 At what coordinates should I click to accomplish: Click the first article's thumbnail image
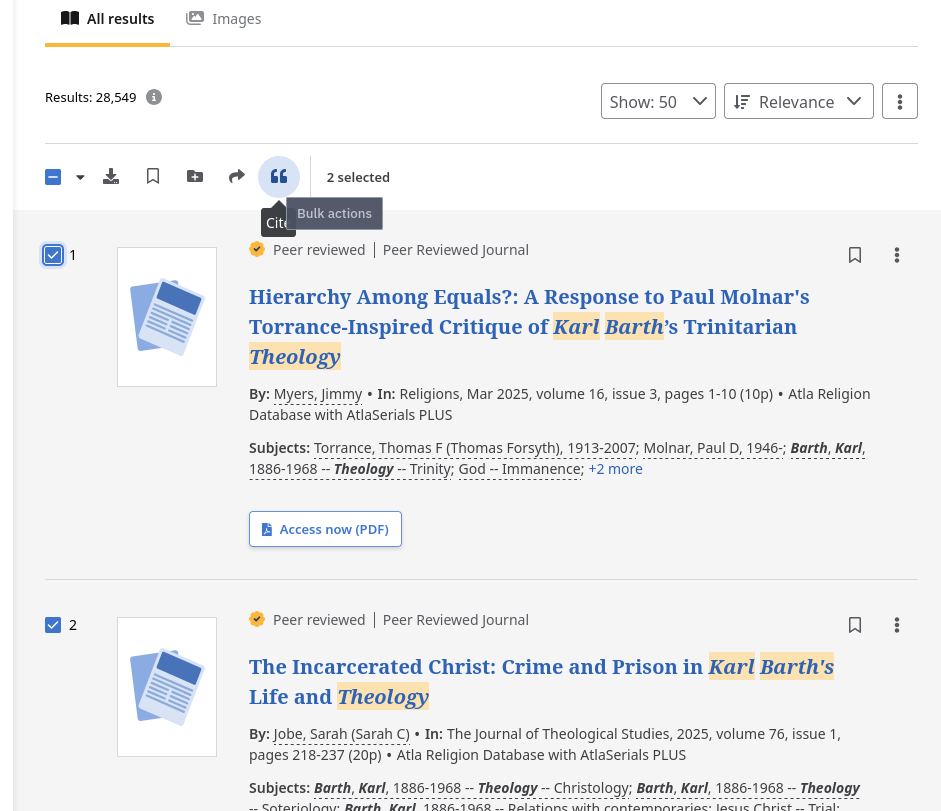[166, 316]
